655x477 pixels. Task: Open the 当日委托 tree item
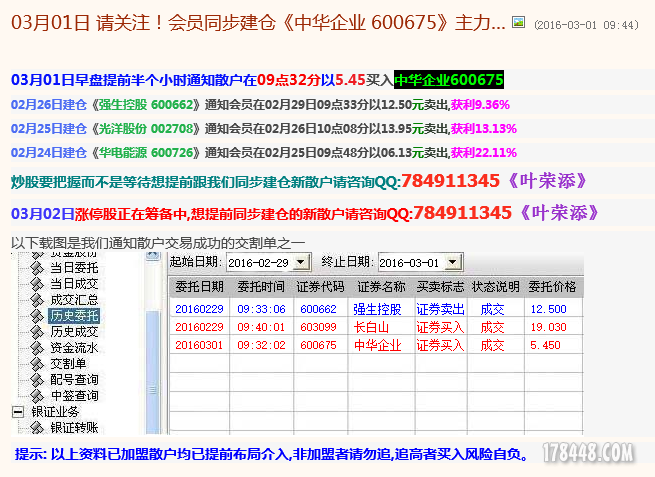click(x=74, y=268)
